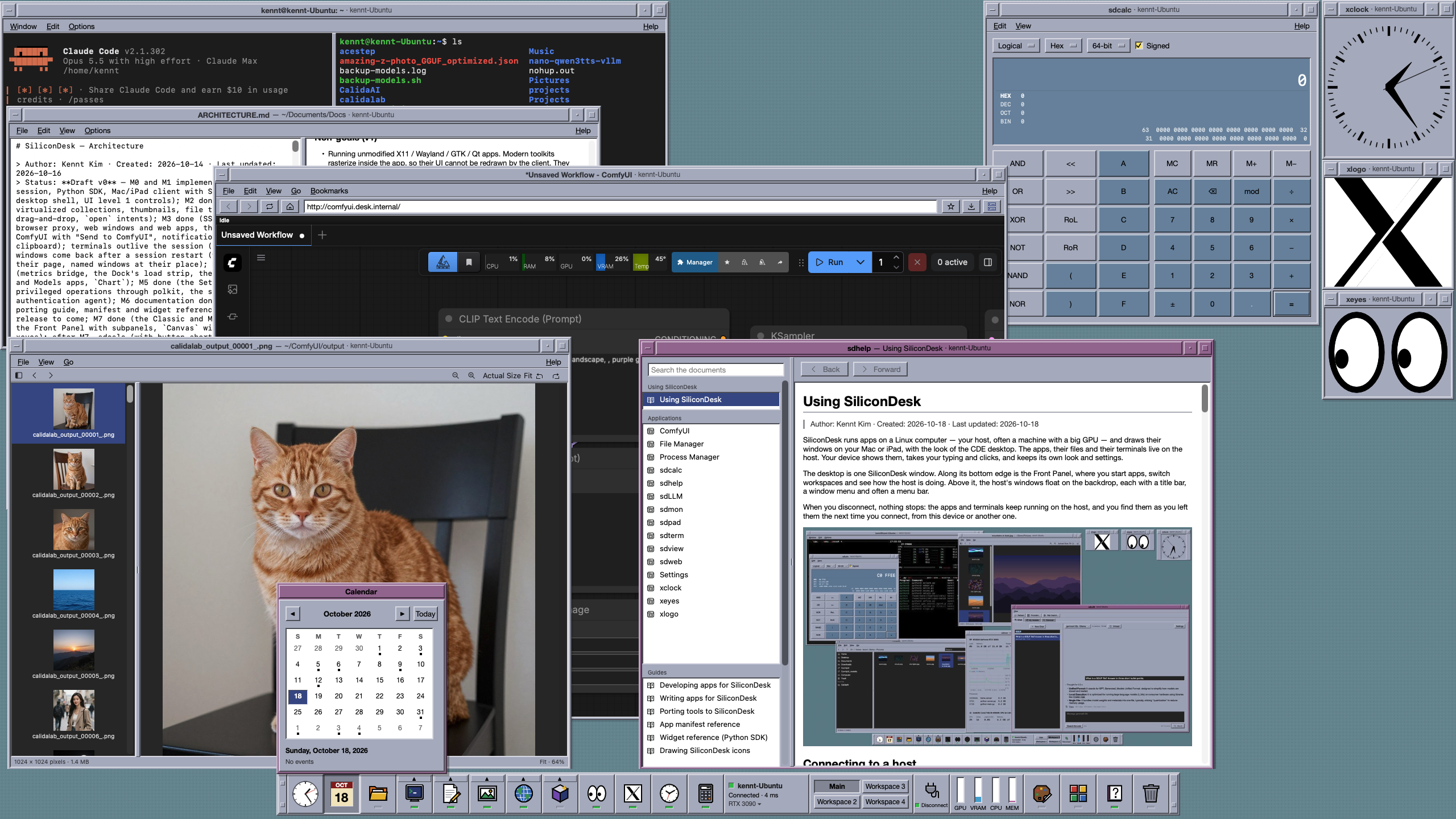Open terminal icon in the Front Panel
Screen dimensions: 1456x819
coord(414,793)
